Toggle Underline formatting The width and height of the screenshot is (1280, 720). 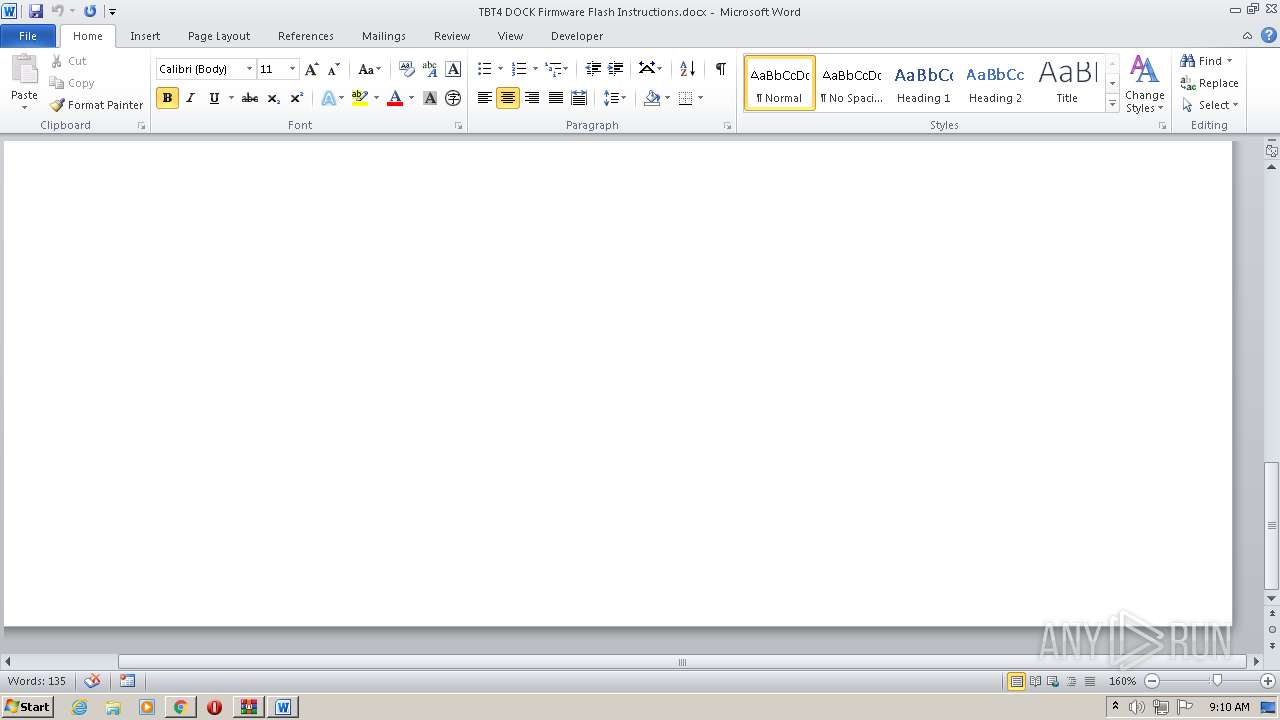214,98
